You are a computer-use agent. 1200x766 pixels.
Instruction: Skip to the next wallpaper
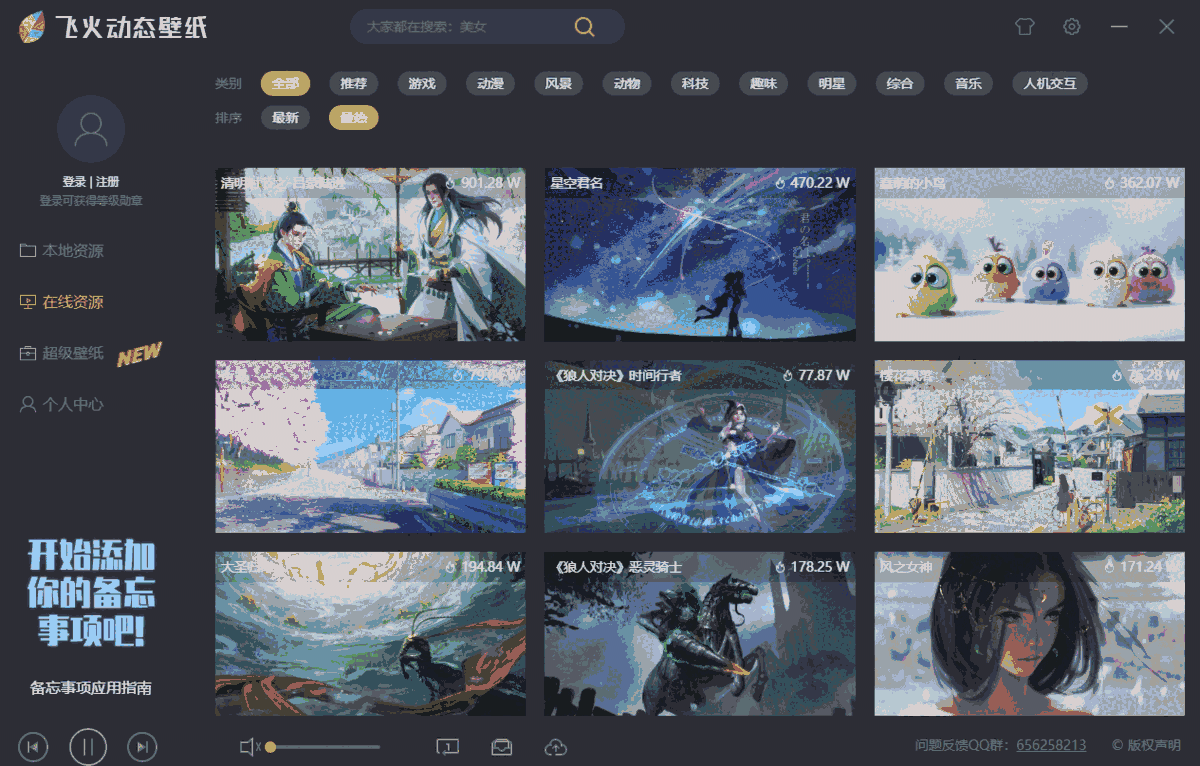(142, 746)
